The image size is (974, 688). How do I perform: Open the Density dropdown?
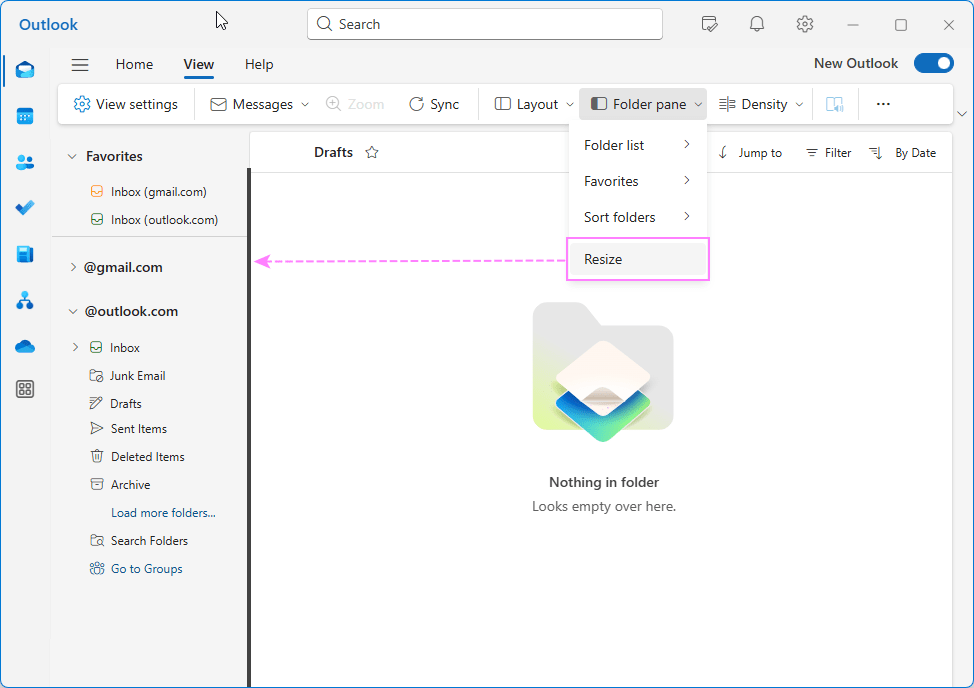click(761, 104)
